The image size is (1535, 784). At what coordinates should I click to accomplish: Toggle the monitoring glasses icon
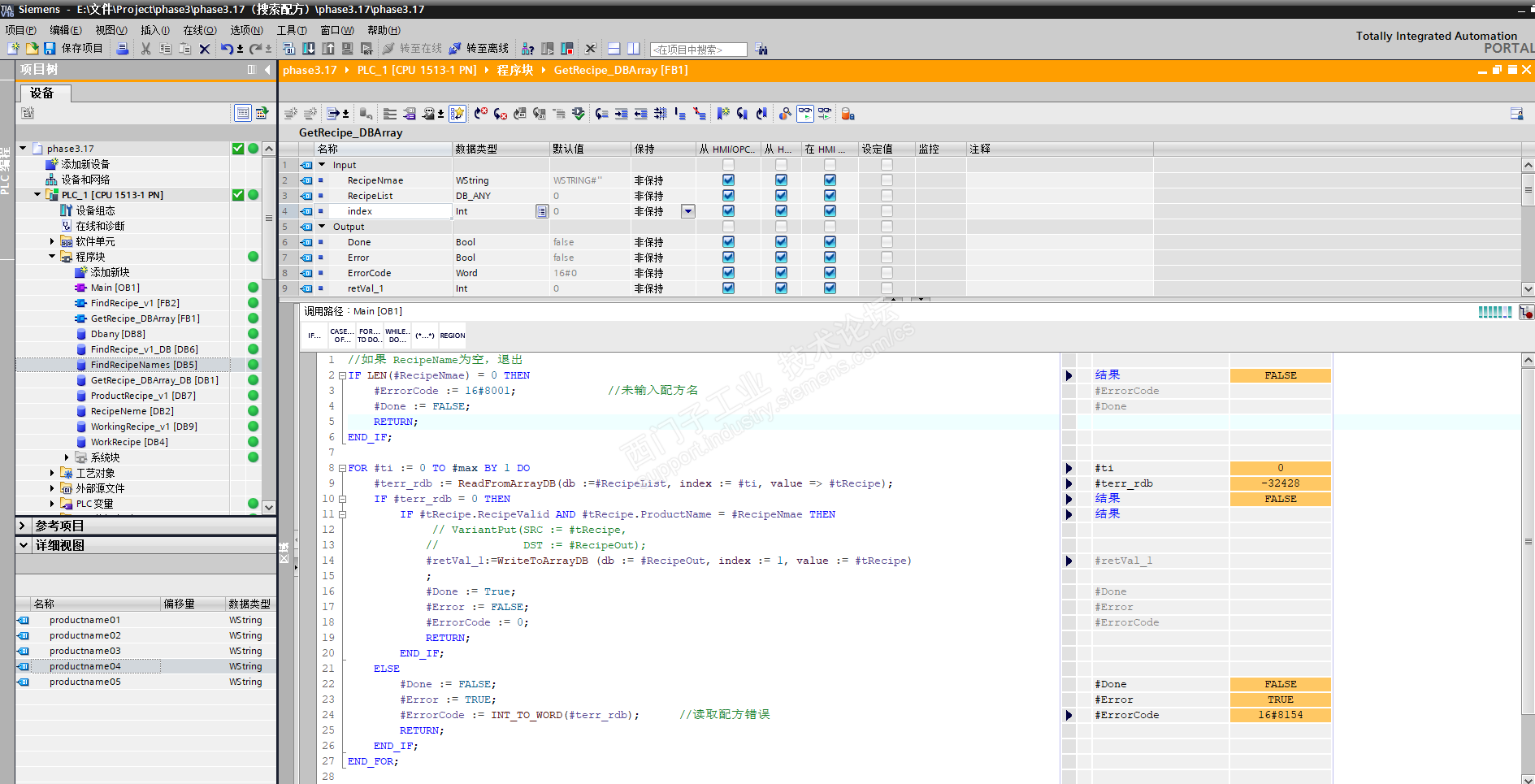804,114
